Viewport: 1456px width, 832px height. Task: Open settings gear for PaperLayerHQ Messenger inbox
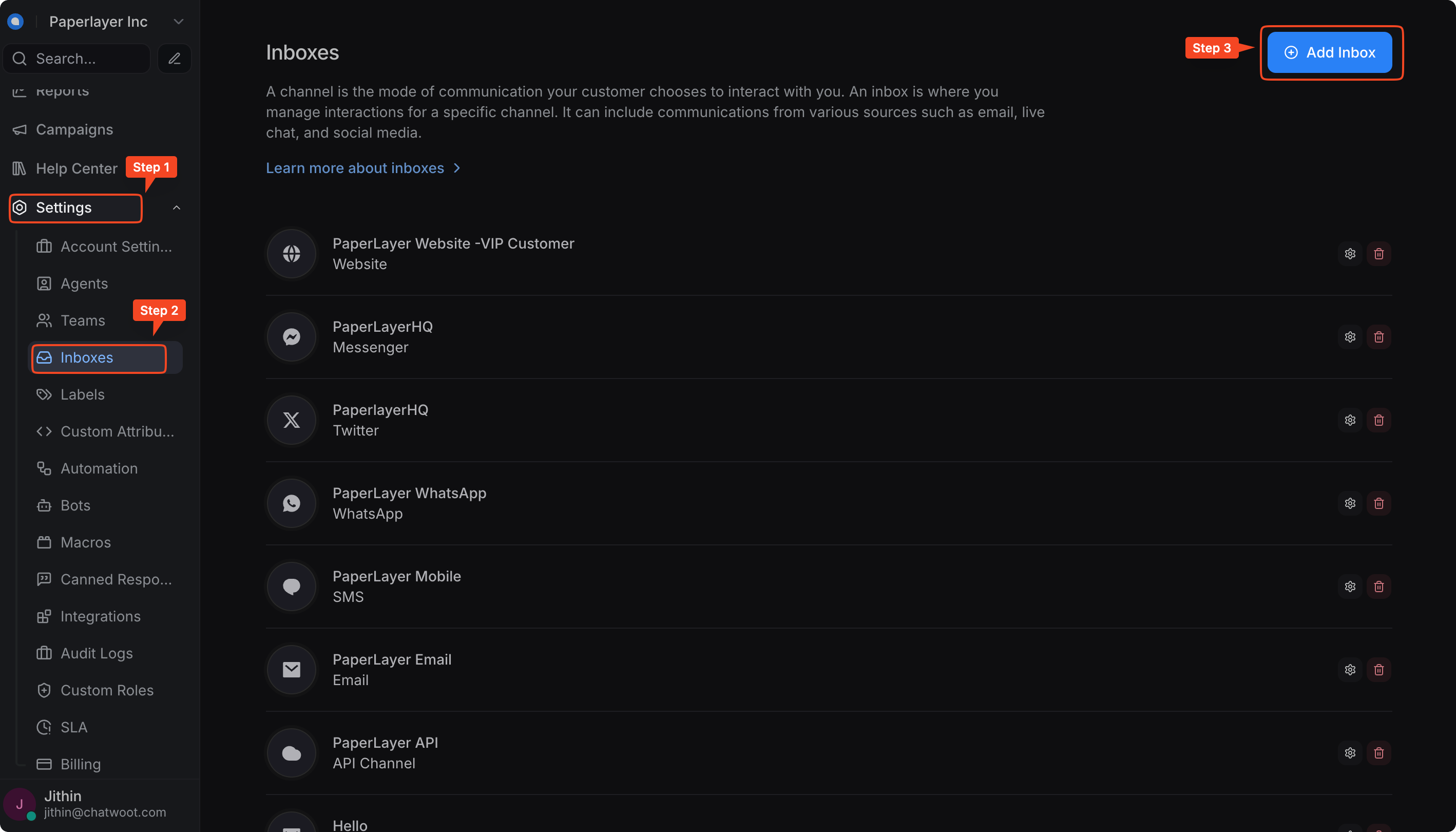(x=1350, y=337)
